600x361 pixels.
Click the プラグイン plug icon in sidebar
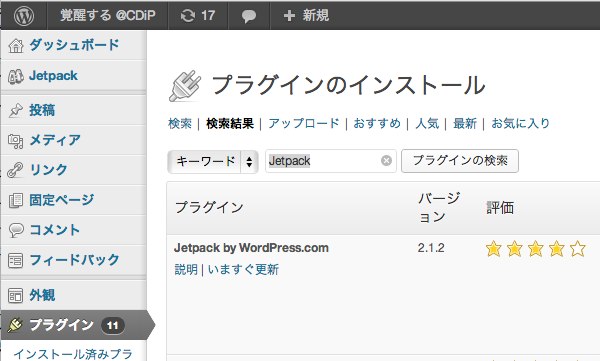click(15, 325)
